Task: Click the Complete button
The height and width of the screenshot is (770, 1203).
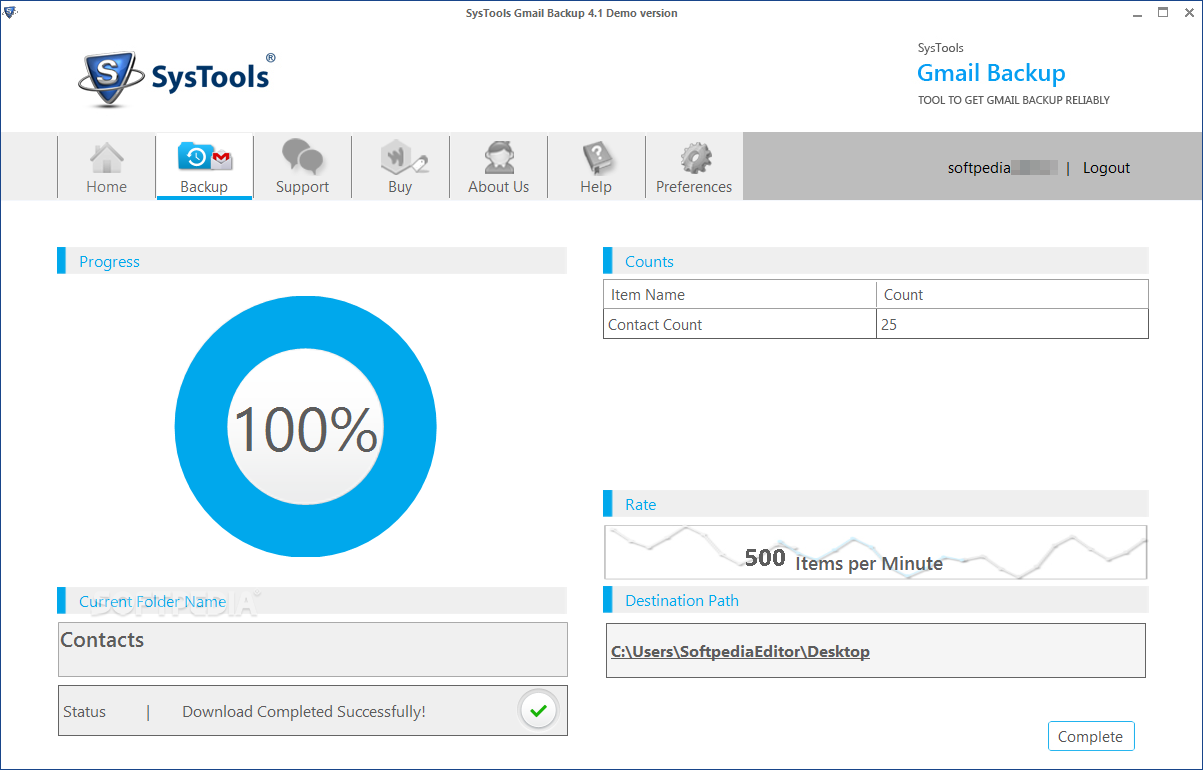Action: pos(1091,736)
